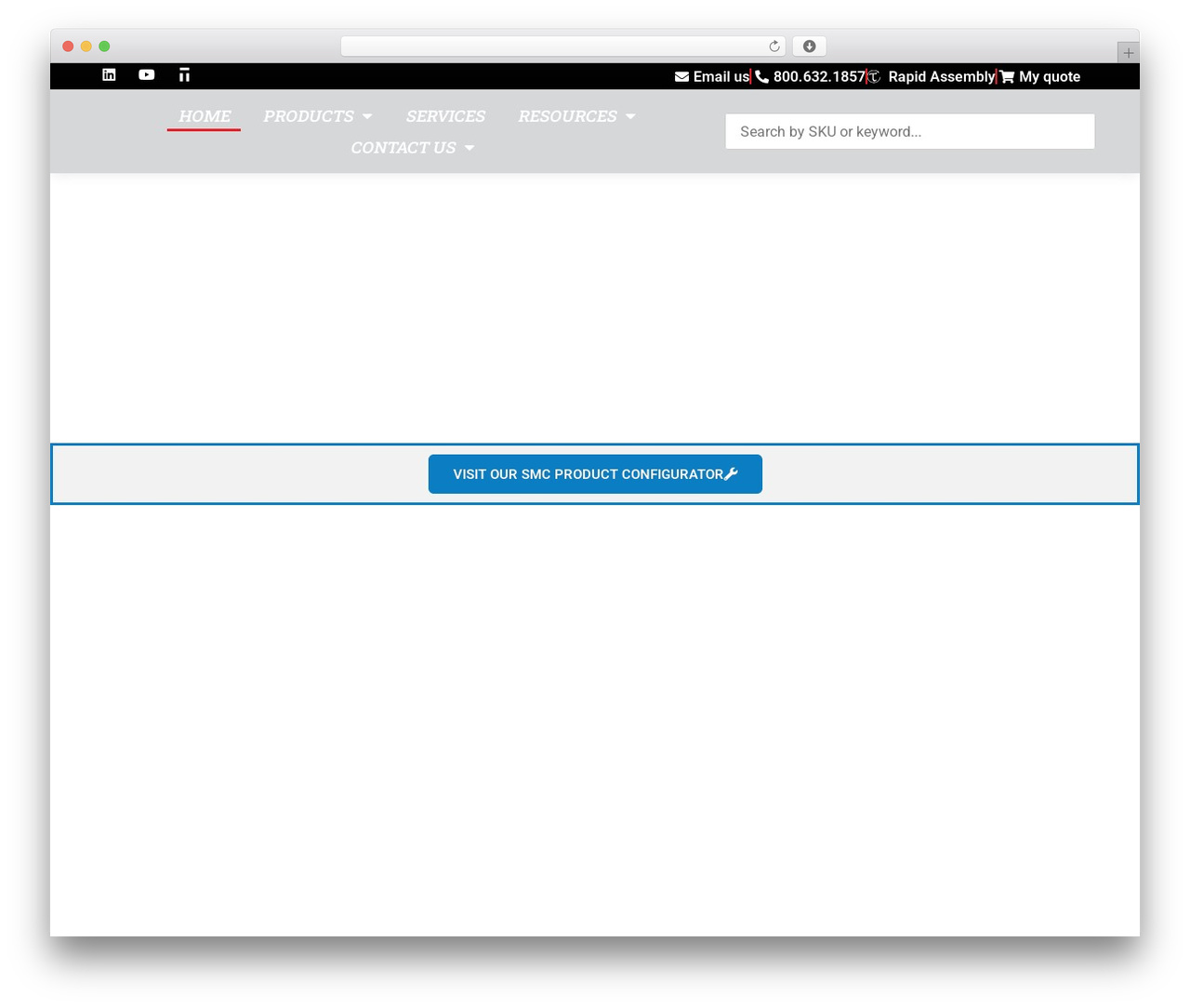This screenshot has width=1190, height=1008.
Task: Click Visit Our SMC Product Configurator button
Action: (595, 474)
